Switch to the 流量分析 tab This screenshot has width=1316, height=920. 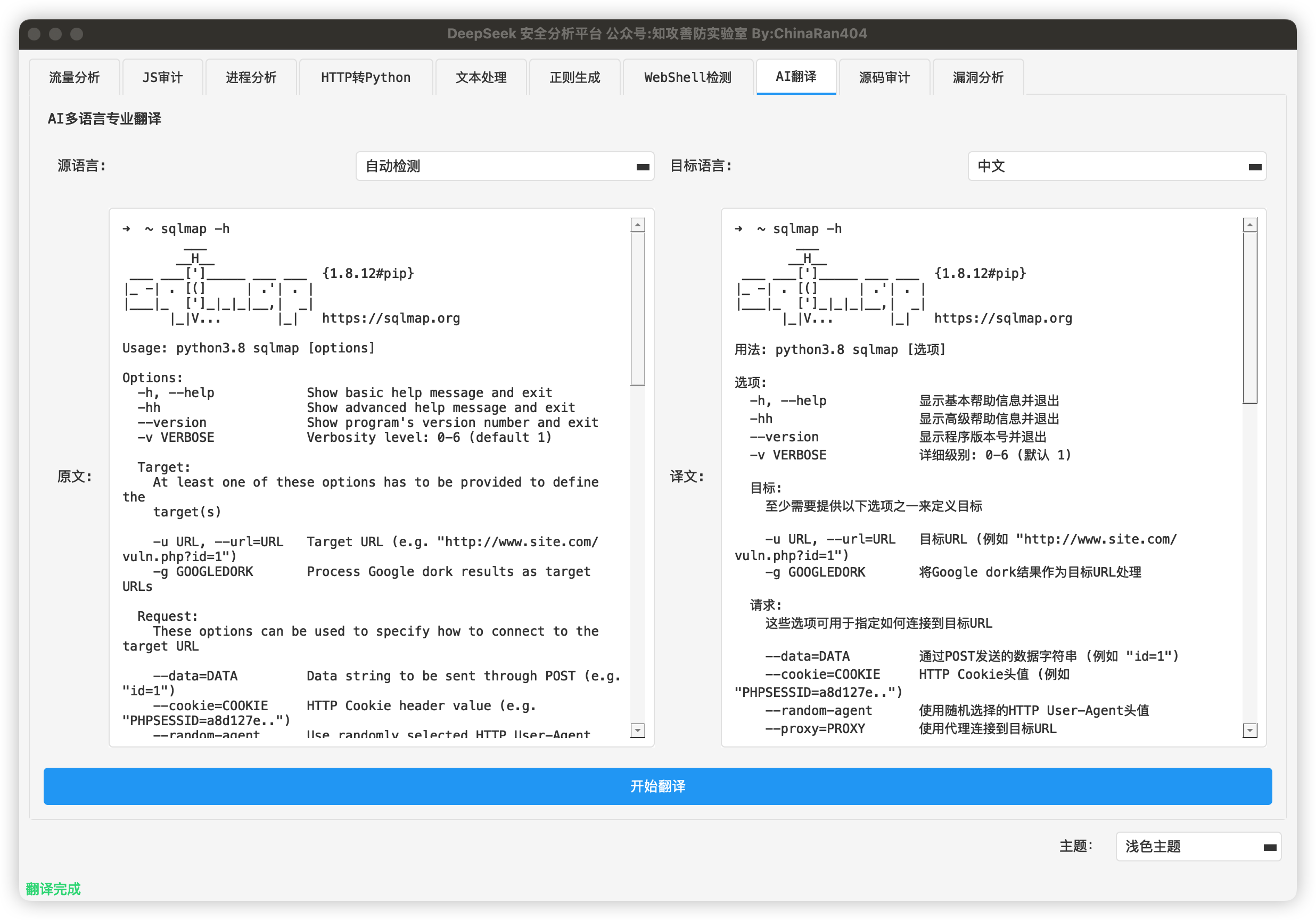(75, 77)
